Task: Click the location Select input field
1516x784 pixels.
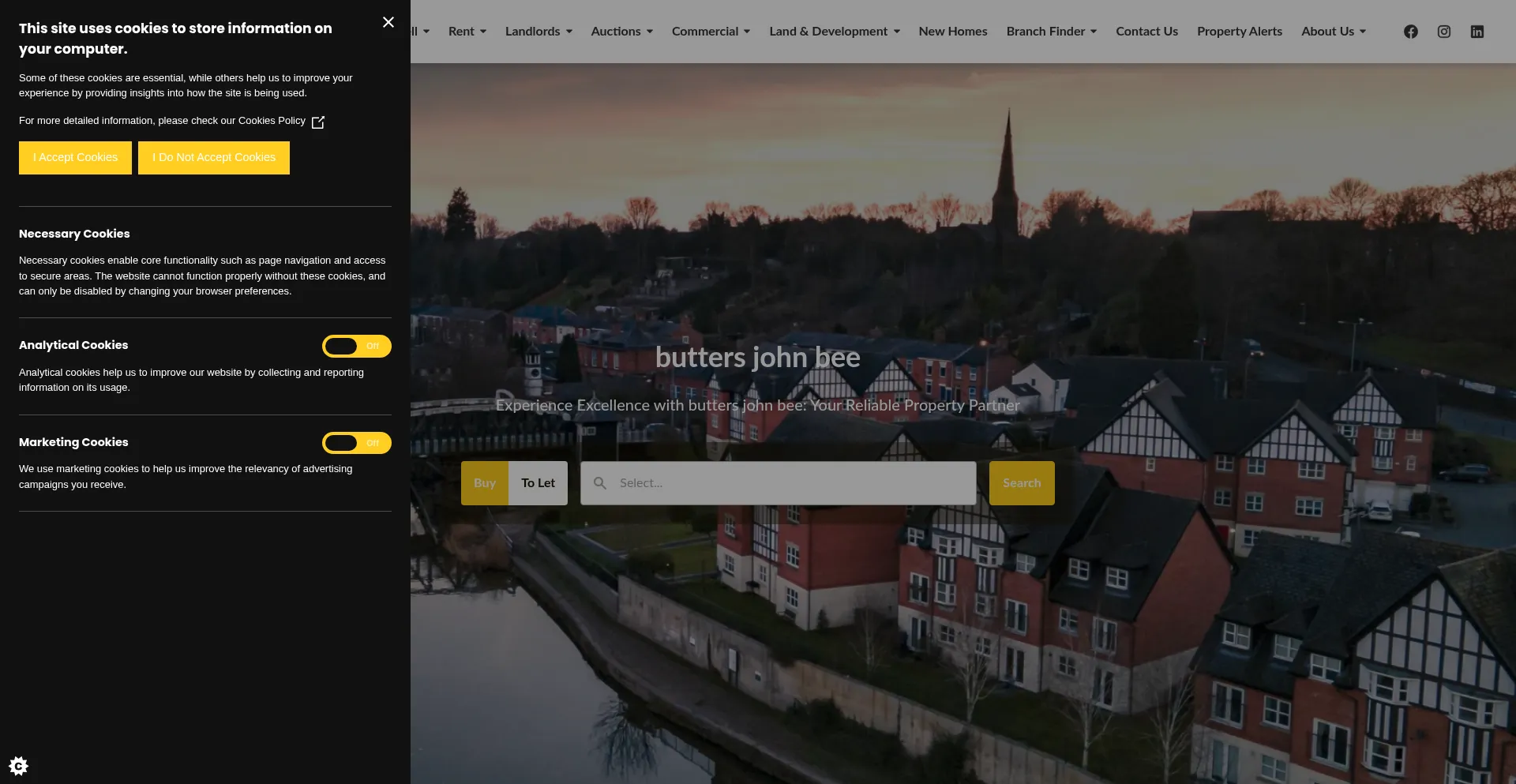Action: pos(790,483)
